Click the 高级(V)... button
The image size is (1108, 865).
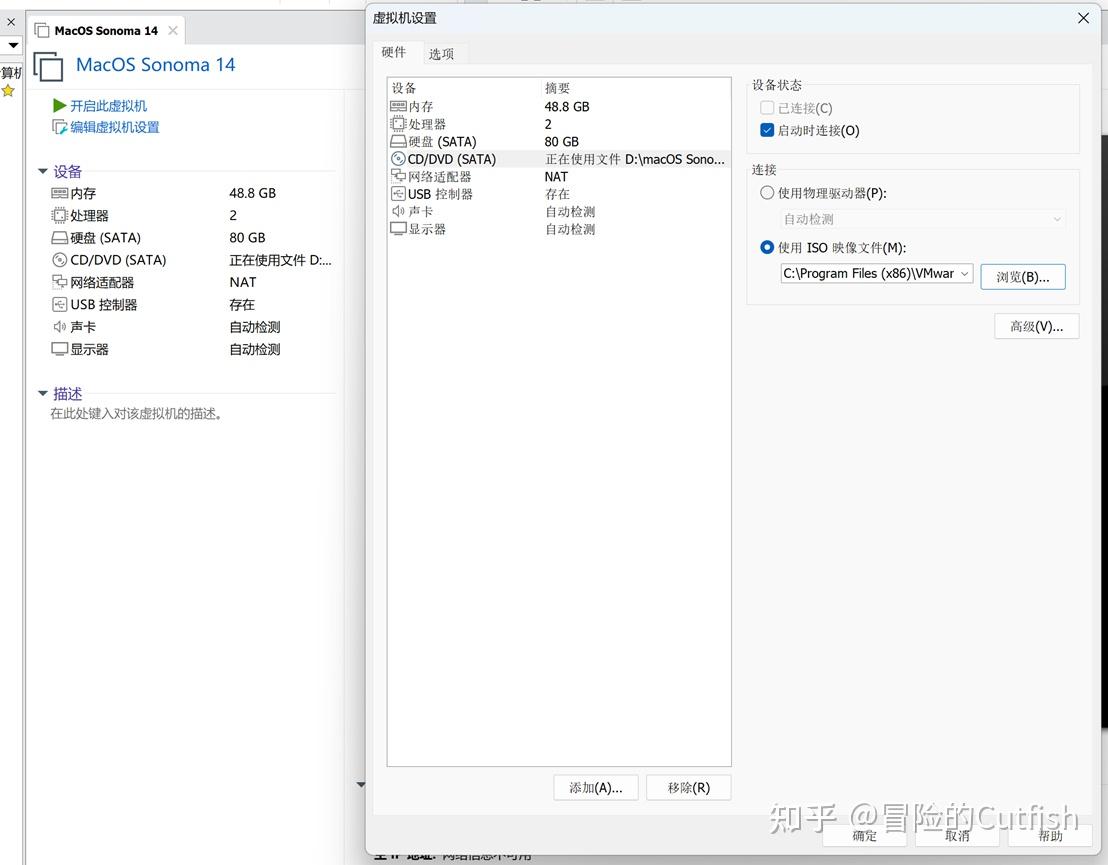coord(1036,326)
